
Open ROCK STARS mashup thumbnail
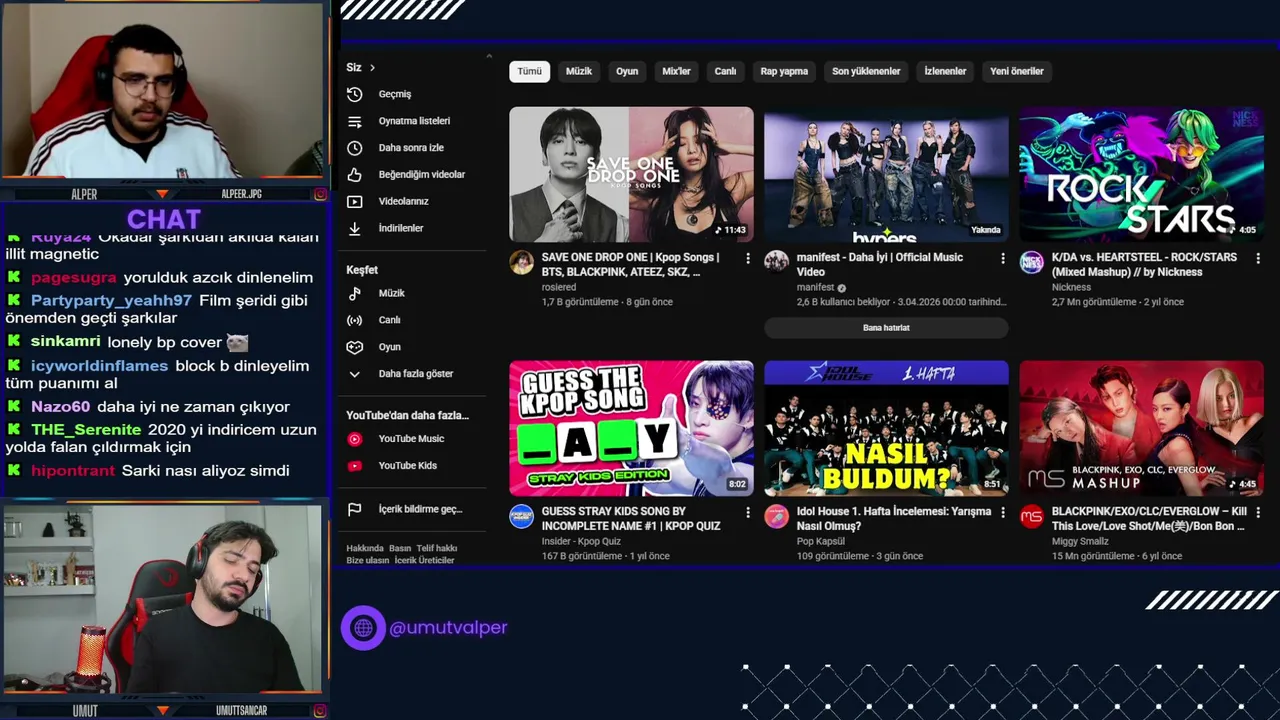tap(1141, 174)
